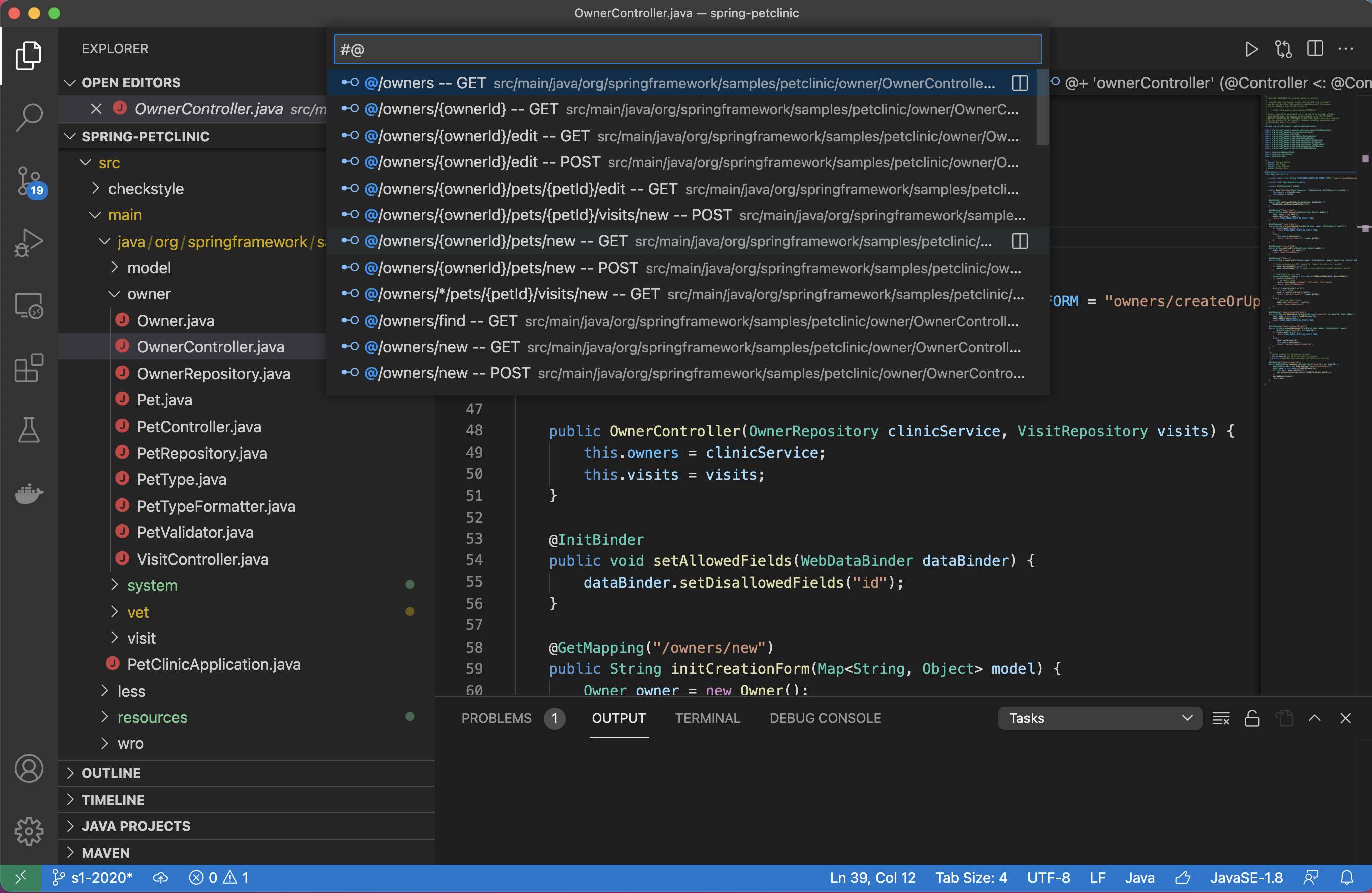Run the Java file with play icon
The image size is (1372, 893).
1251,49
